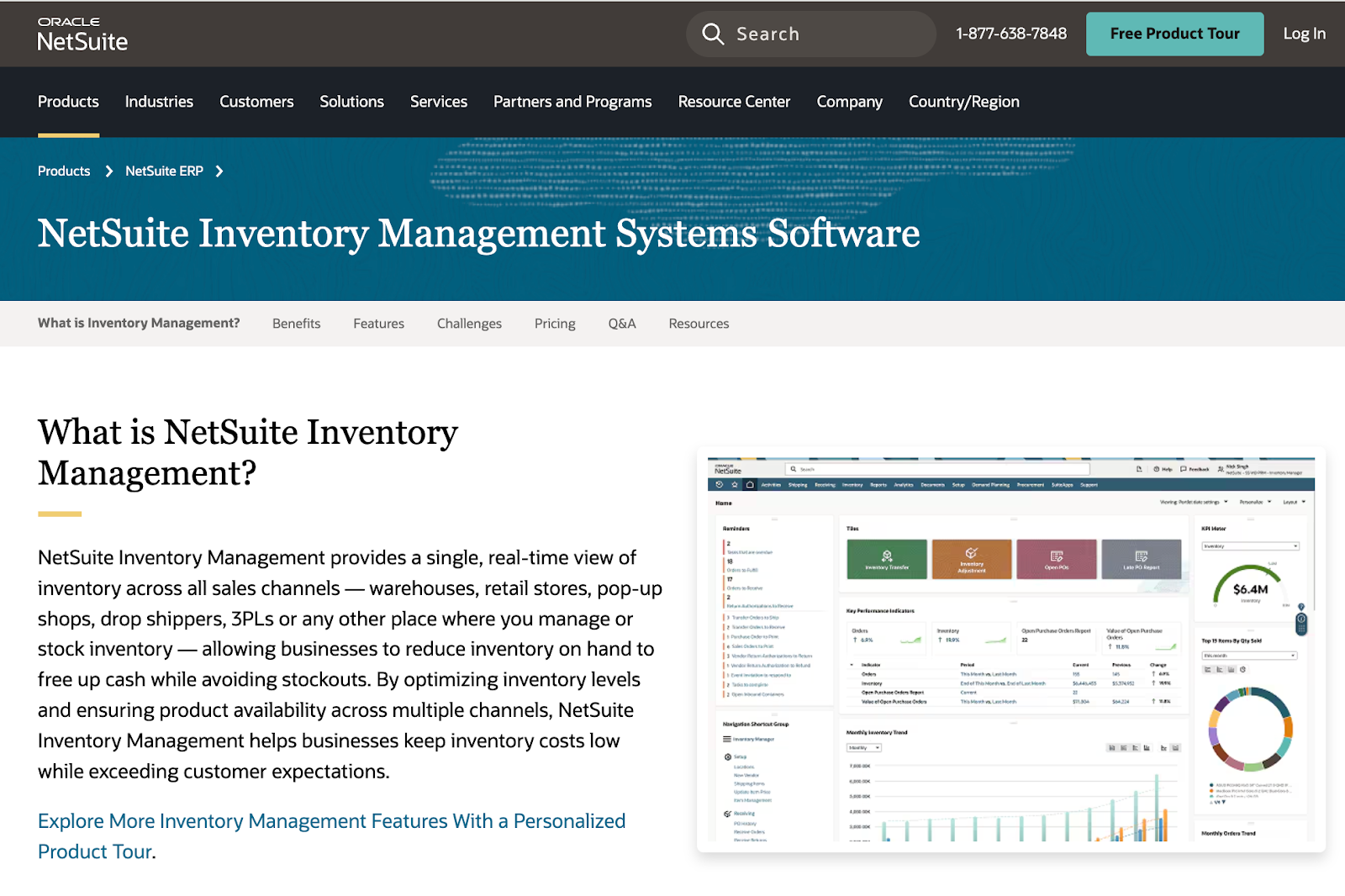1345x896 pixels.
Task: Open the Products menu
Action: pos(68,102)
